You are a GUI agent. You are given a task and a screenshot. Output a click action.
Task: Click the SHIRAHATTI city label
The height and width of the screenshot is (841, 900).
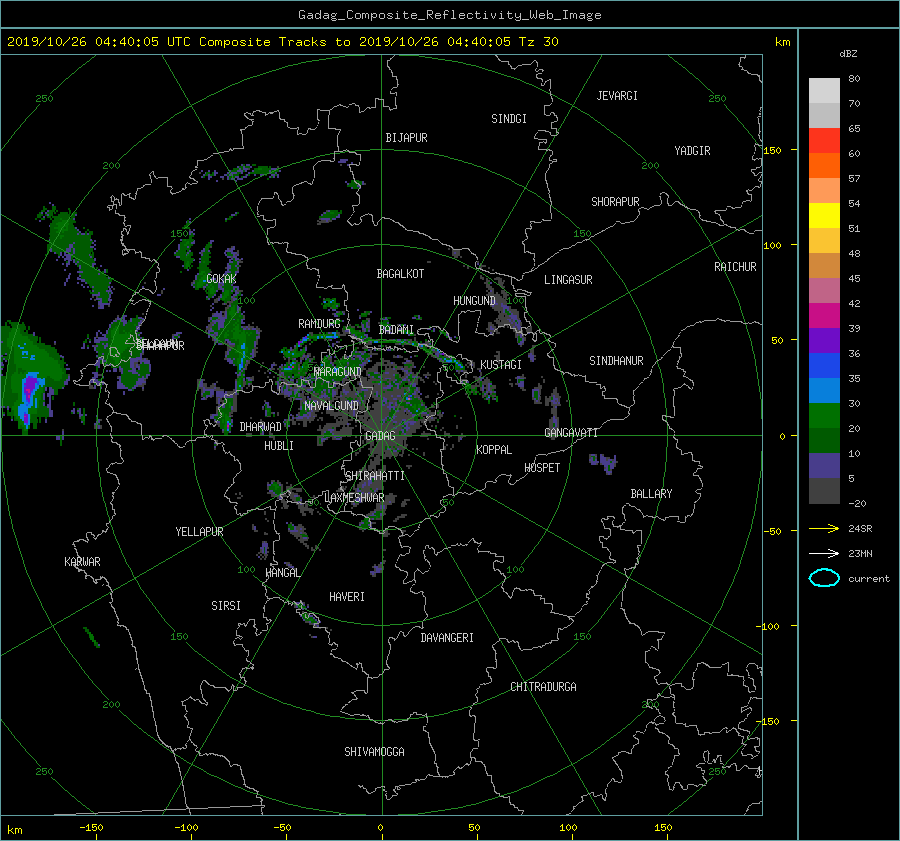tap(375, 476)
